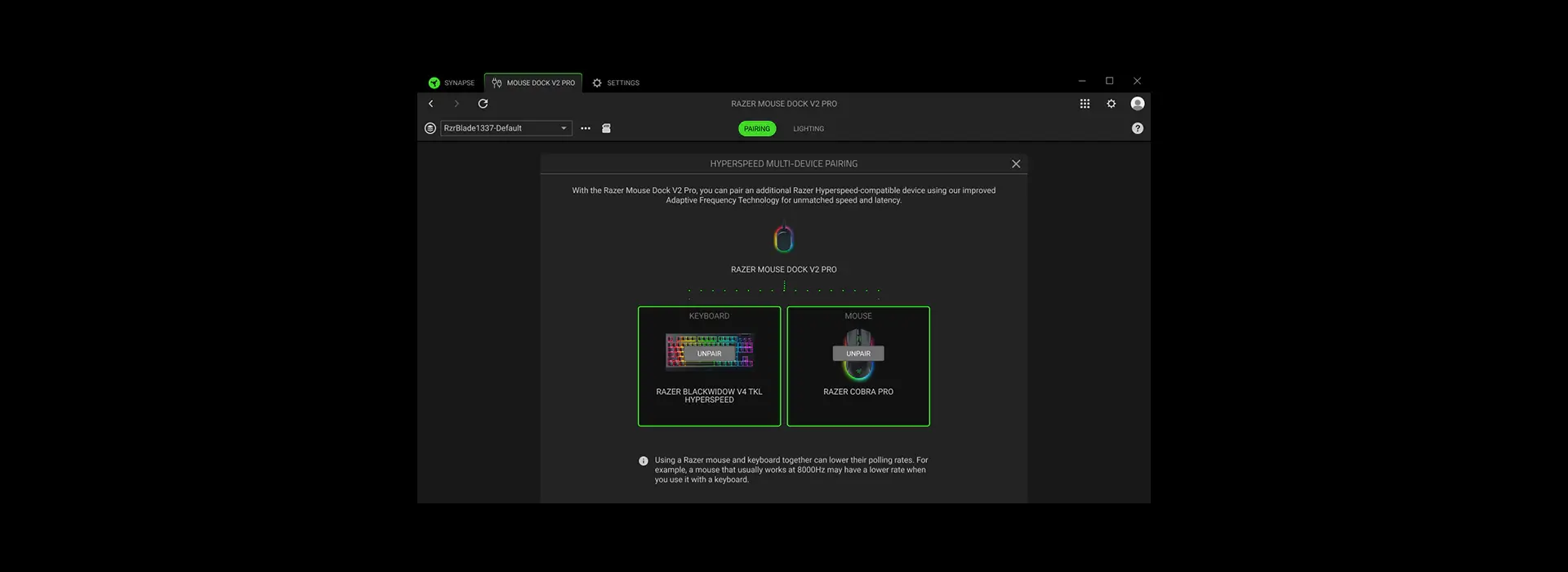Screen dimensions: 1568x572
Task: Unpair the Razer Cobra Pro mouse
Action: pos(858,354)
